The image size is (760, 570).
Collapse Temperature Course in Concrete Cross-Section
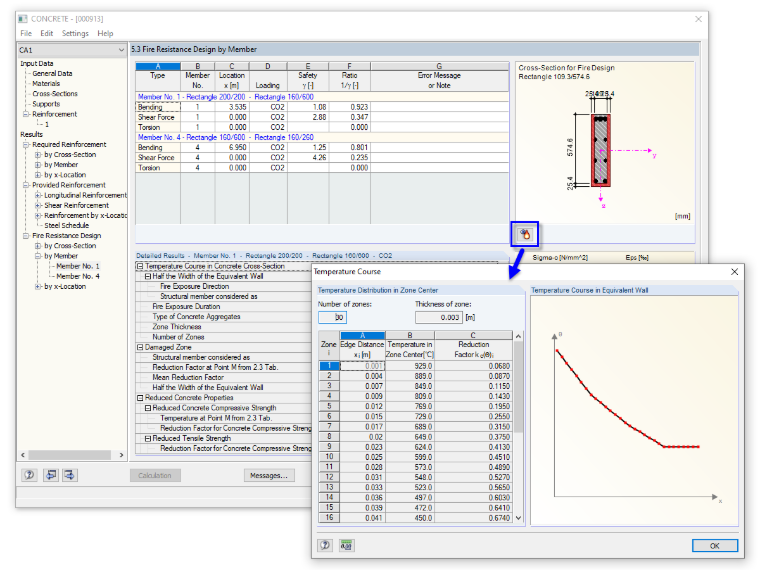[140, 266]
